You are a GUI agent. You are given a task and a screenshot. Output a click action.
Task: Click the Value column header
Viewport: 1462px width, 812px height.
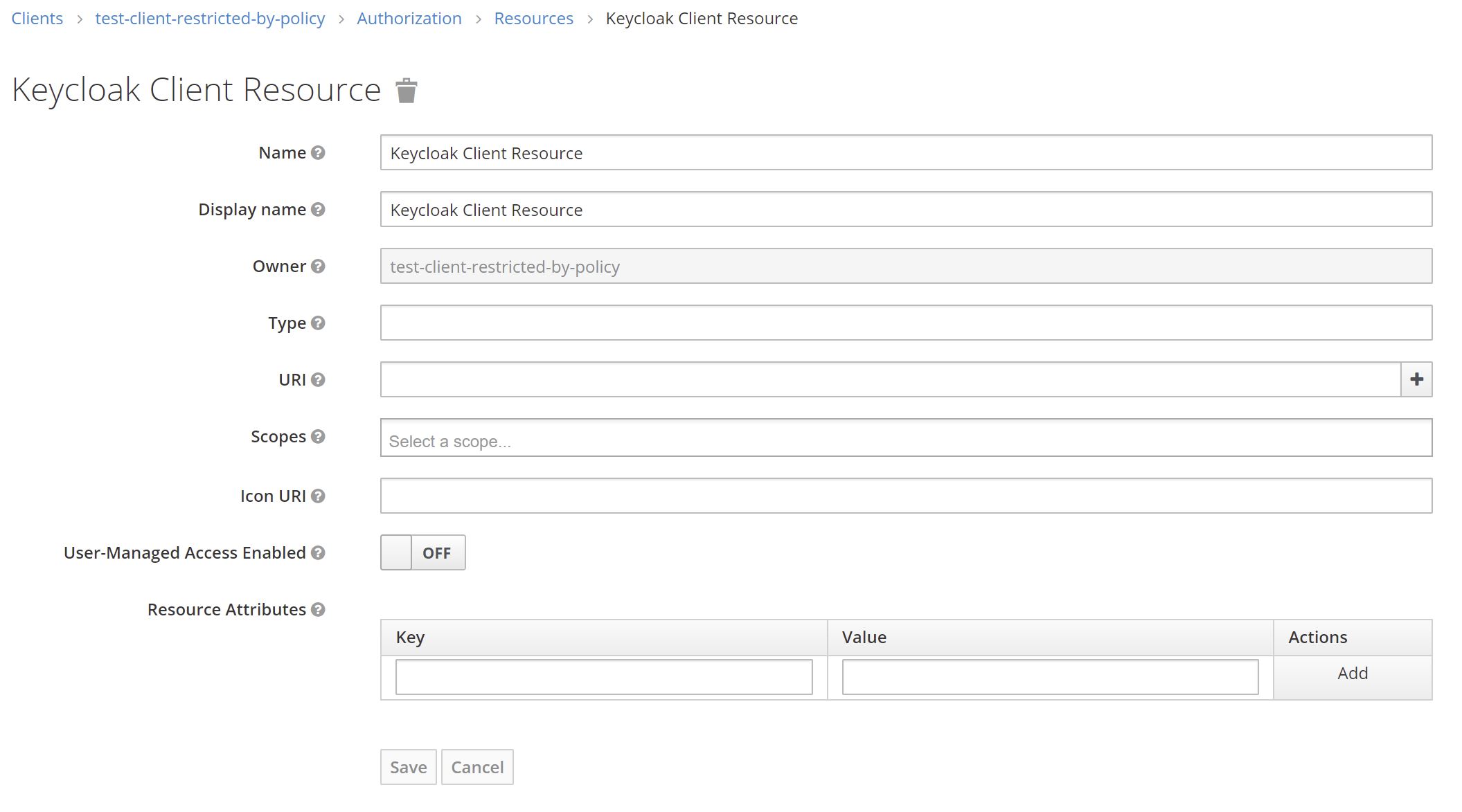click(1051, 638)
